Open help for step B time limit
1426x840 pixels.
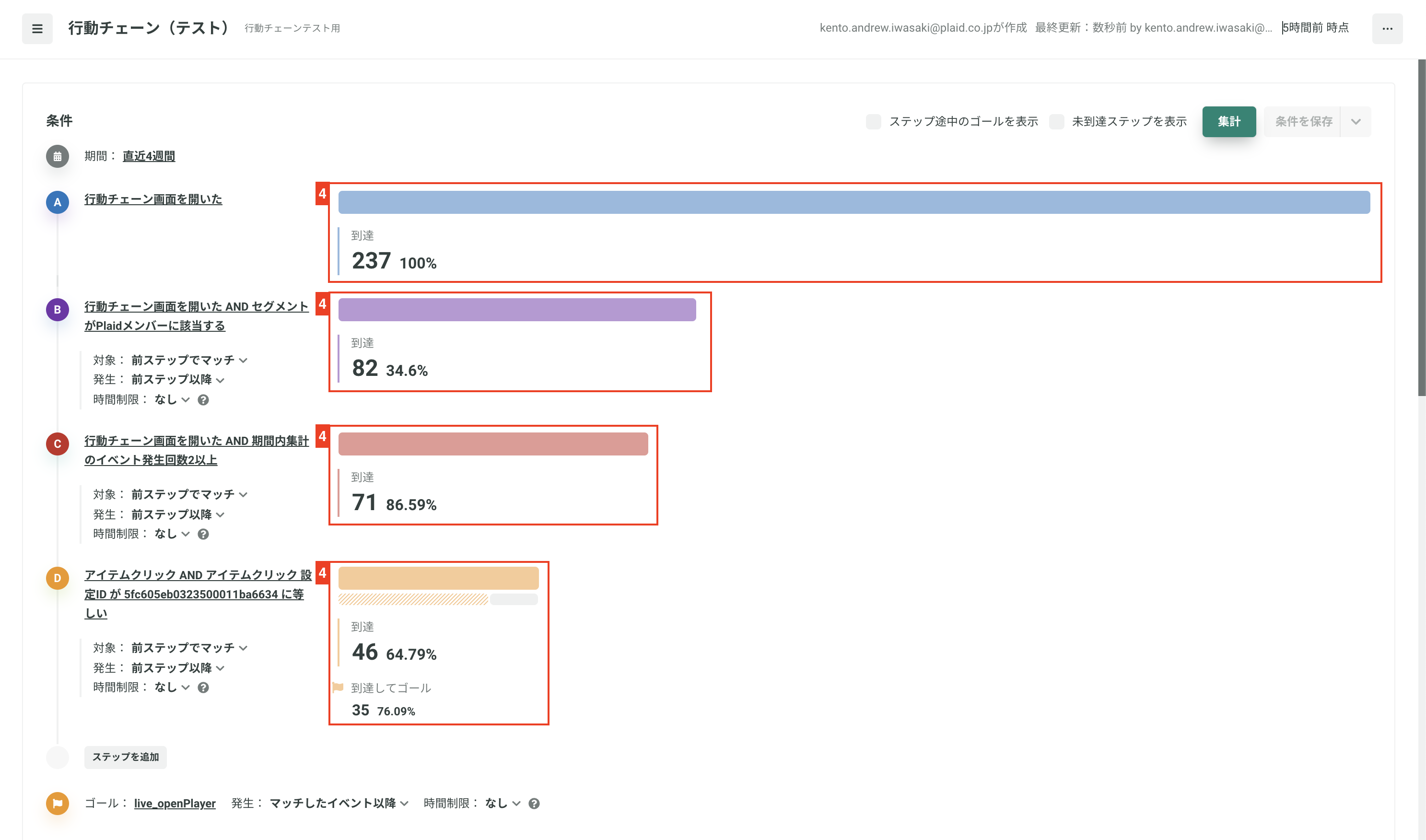[203, 399]
